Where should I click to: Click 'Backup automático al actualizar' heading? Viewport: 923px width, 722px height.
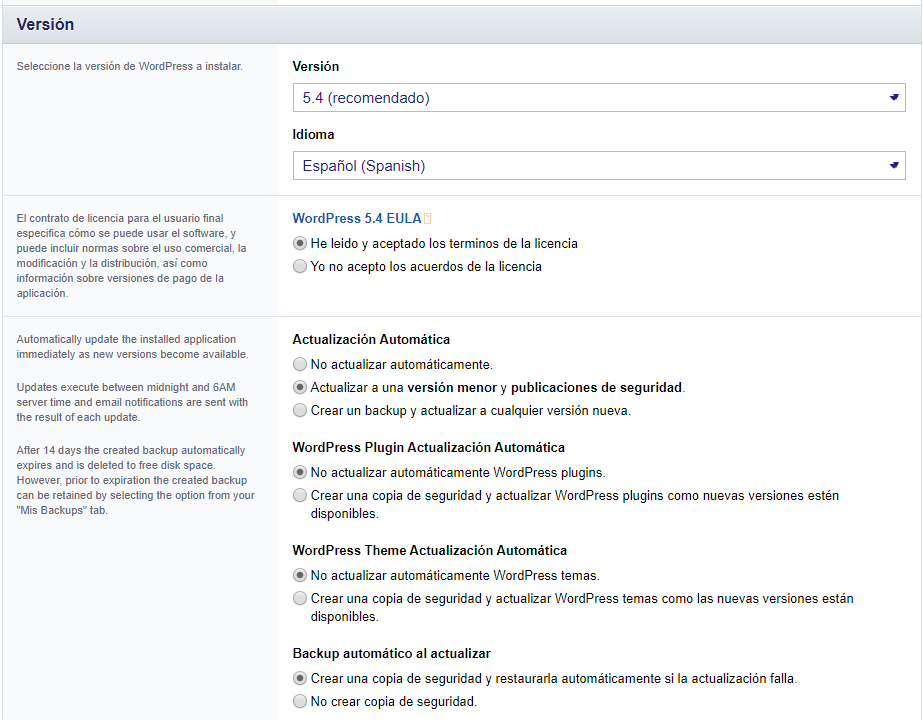[x=391, y=654]
